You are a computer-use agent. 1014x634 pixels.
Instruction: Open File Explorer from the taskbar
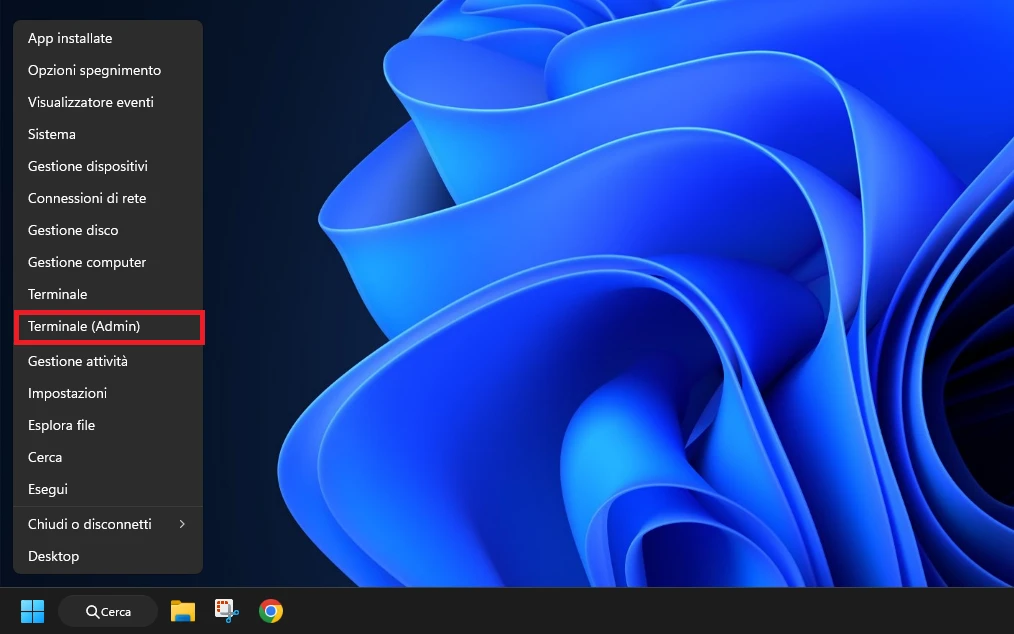coord(182,611)
